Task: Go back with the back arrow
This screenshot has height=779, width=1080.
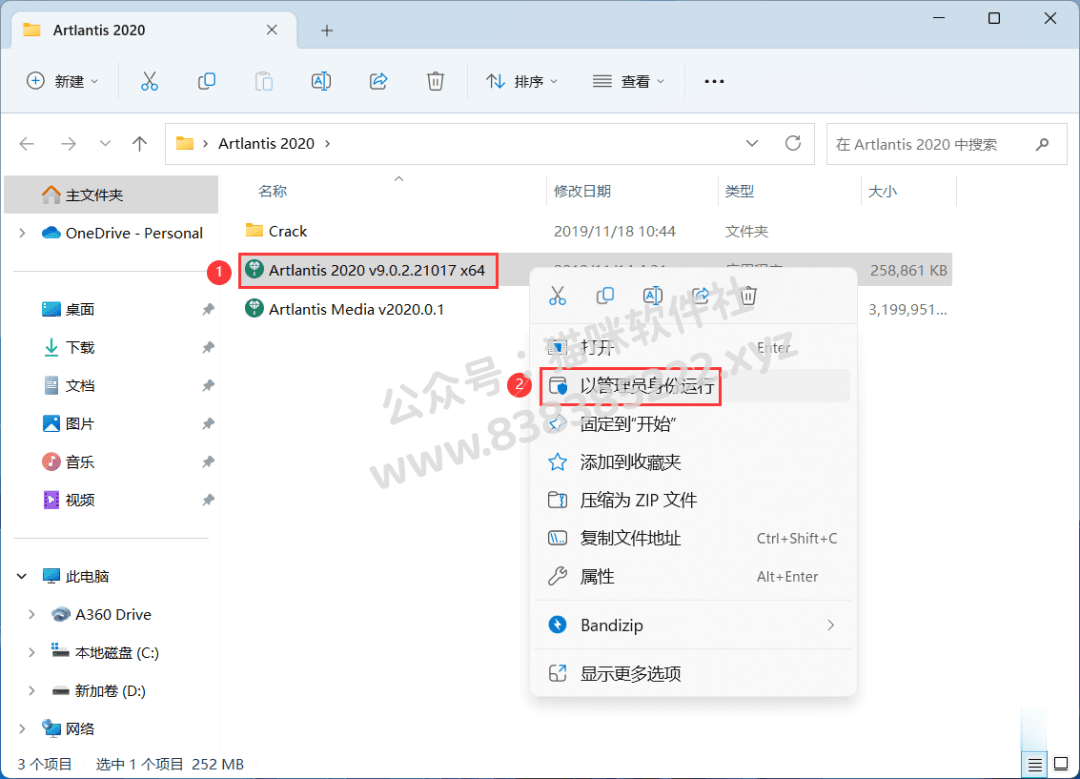Action: tap(27, 143)
